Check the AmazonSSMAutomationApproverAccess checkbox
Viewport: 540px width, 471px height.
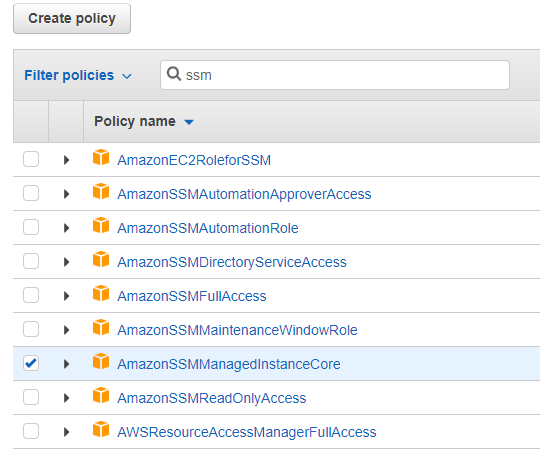[x=31, y=193]
